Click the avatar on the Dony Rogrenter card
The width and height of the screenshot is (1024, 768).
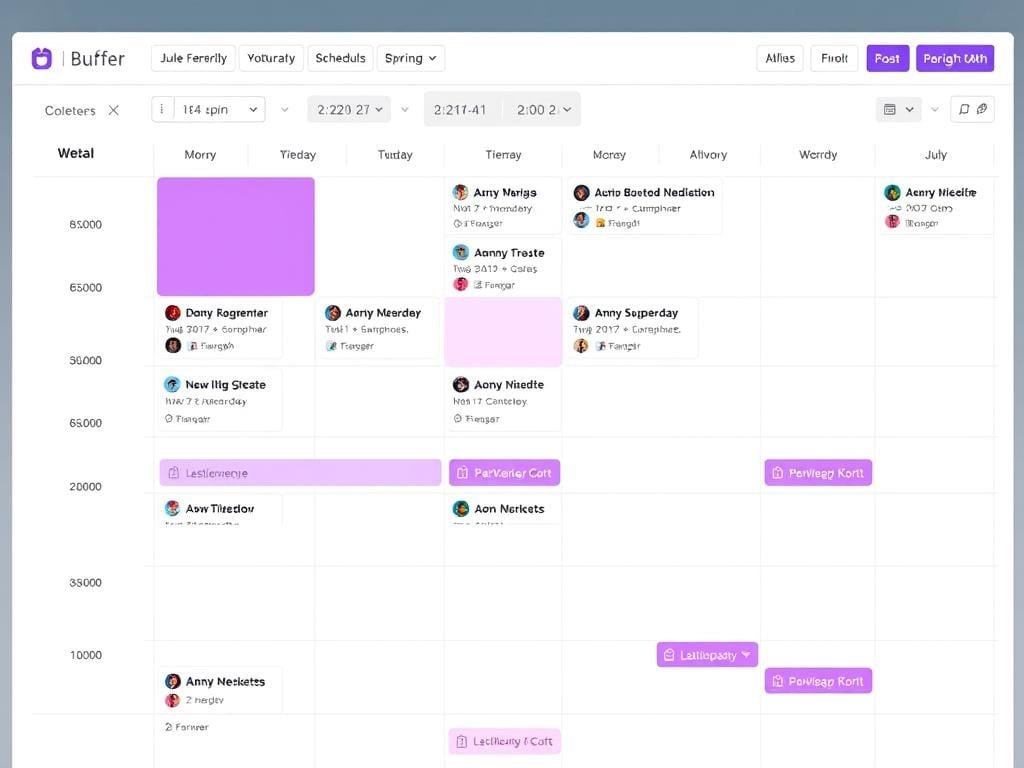172,313
